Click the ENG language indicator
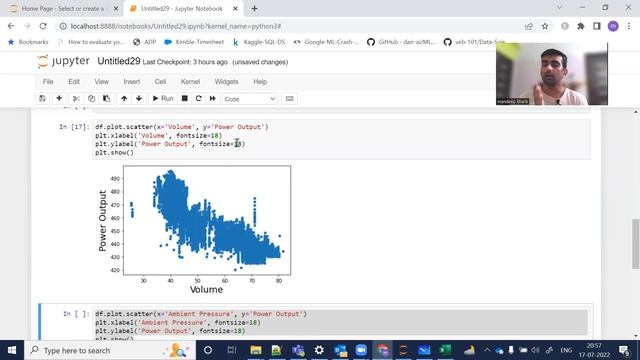 pos(566,350)
